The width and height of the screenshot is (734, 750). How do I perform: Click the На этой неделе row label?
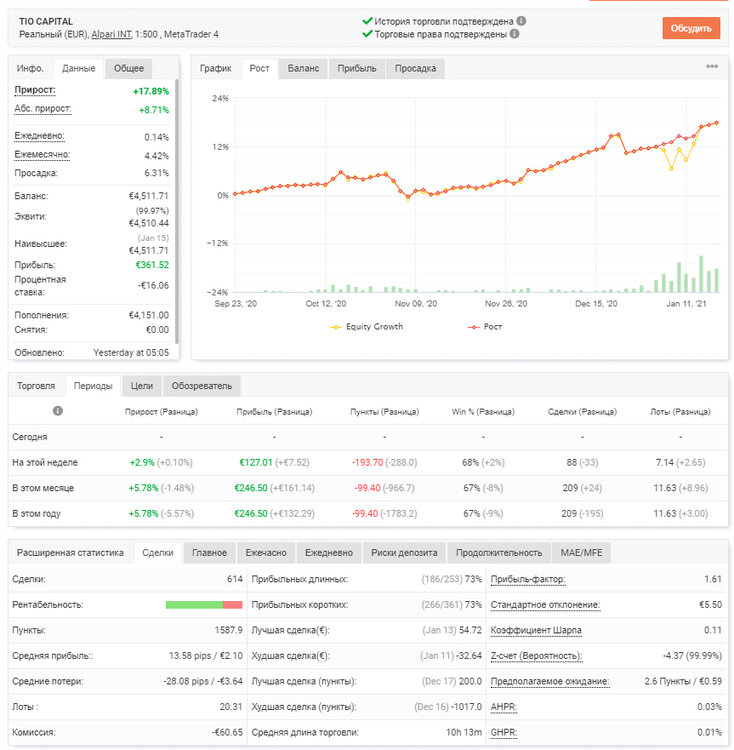point(45,463)
